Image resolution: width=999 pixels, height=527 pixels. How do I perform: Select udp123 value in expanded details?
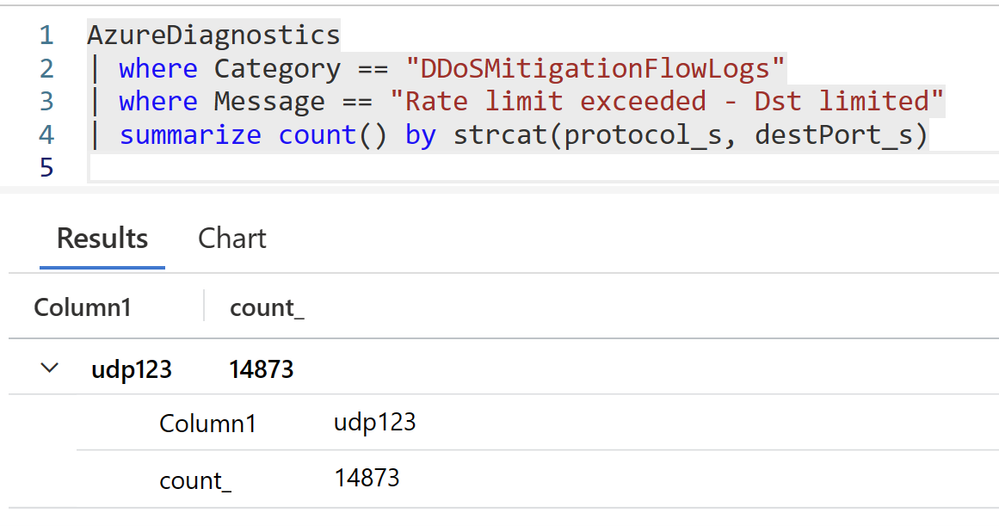(375, 422)
